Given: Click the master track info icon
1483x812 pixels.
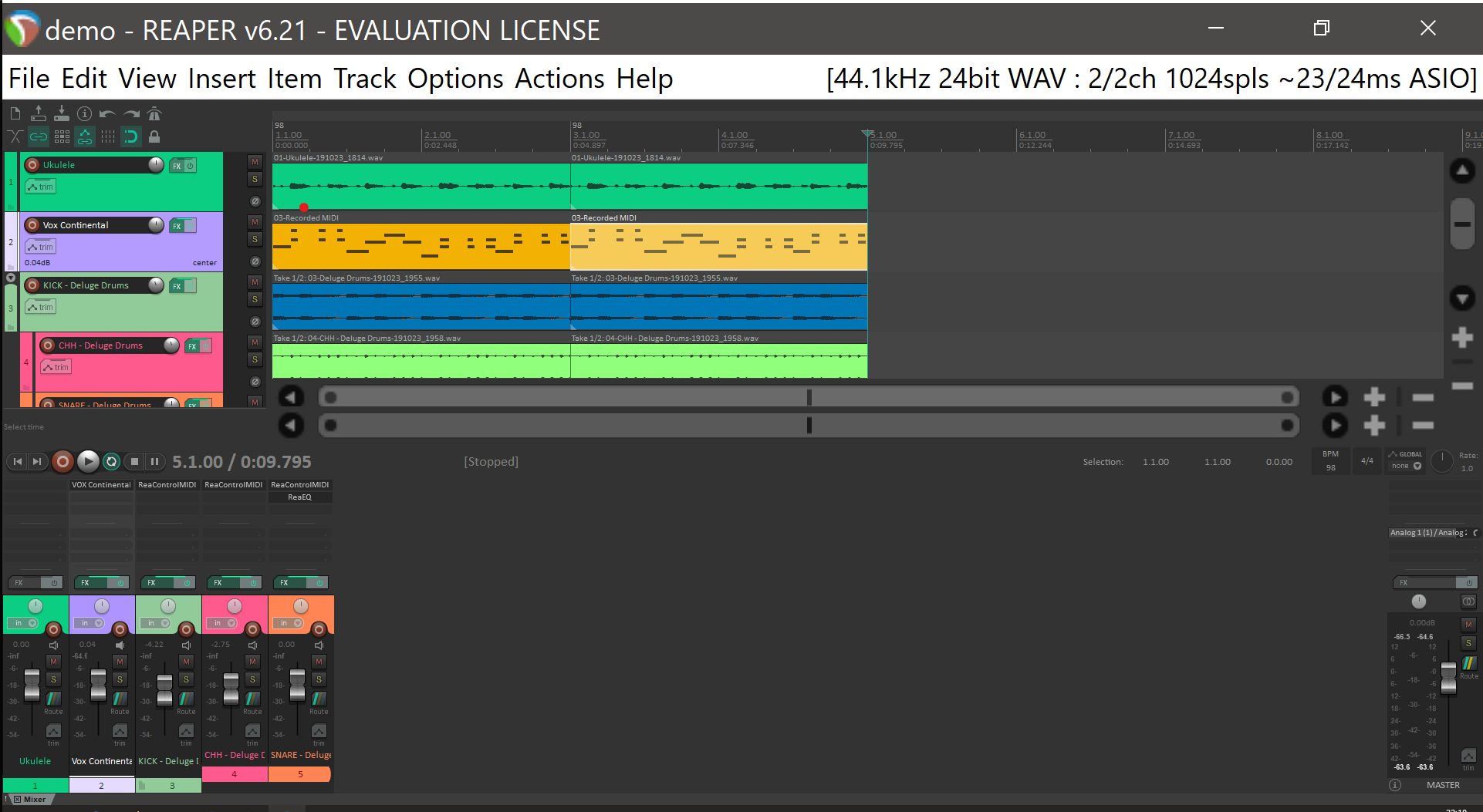Looking at the screenshot, I should (x=1395, y=785).
